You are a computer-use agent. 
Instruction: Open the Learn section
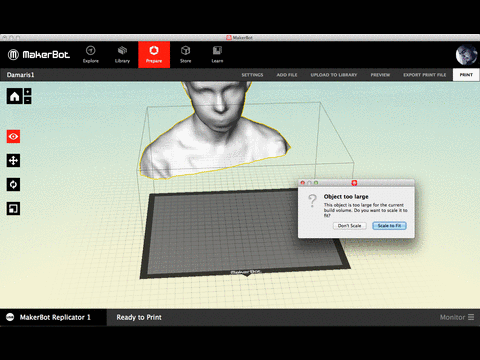pos(217,55)
